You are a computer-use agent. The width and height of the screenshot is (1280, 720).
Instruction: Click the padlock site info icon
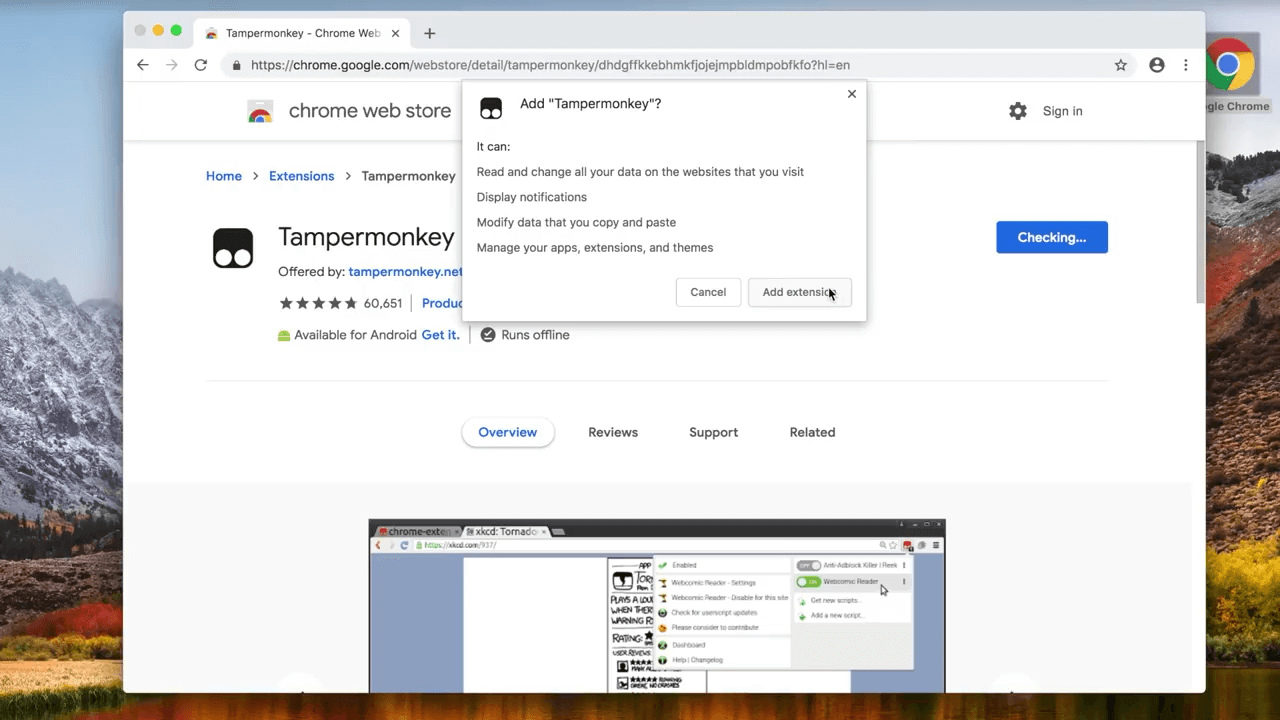(x=237, y=65)
